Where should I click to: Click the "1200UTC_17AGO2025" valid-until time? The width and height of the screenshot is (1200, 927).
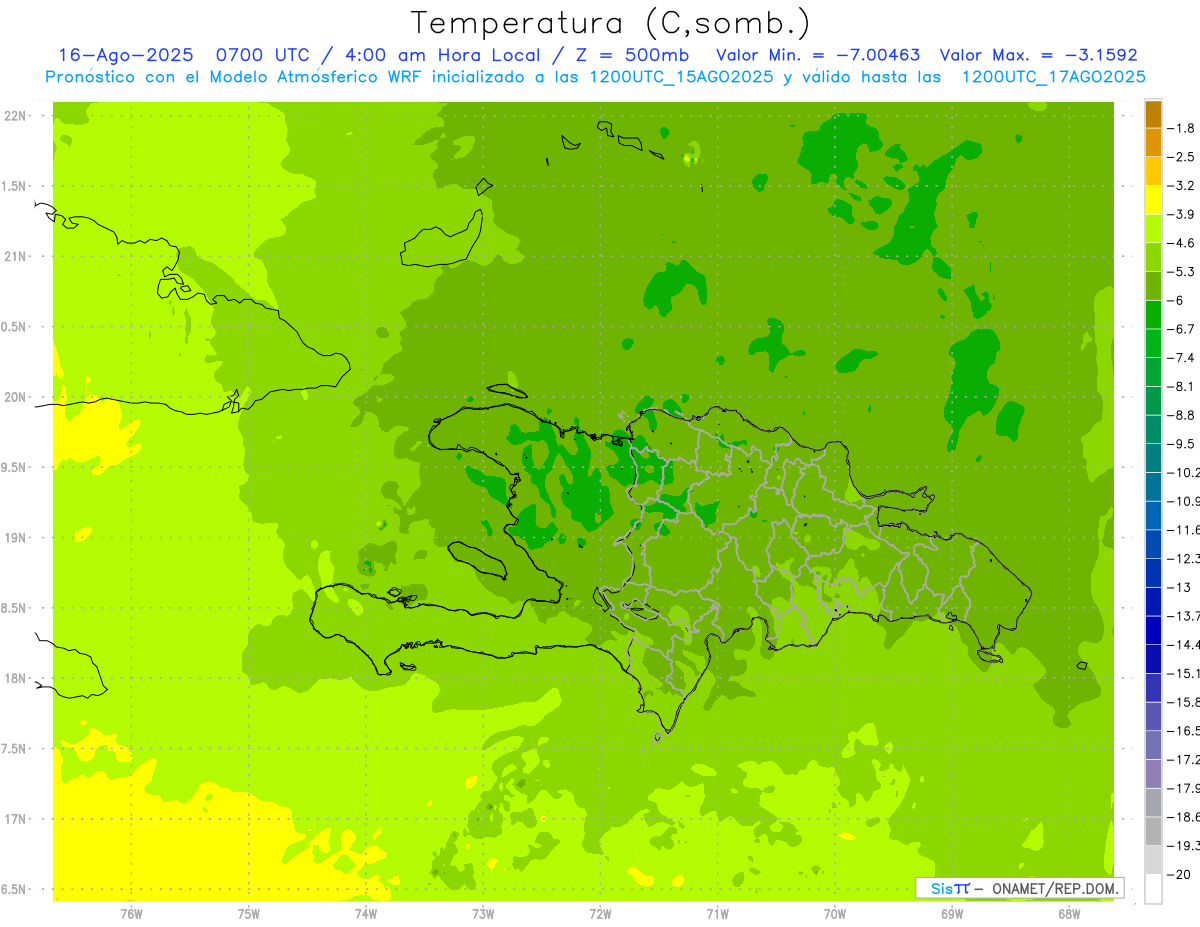(1053, 76)
